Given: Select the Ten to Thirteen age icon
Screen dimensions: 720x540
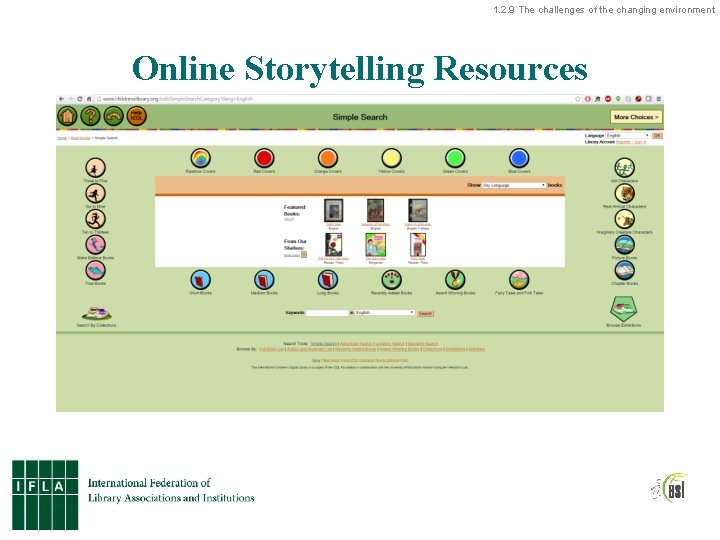Looking at the screenshot, I should click(96, 219).
